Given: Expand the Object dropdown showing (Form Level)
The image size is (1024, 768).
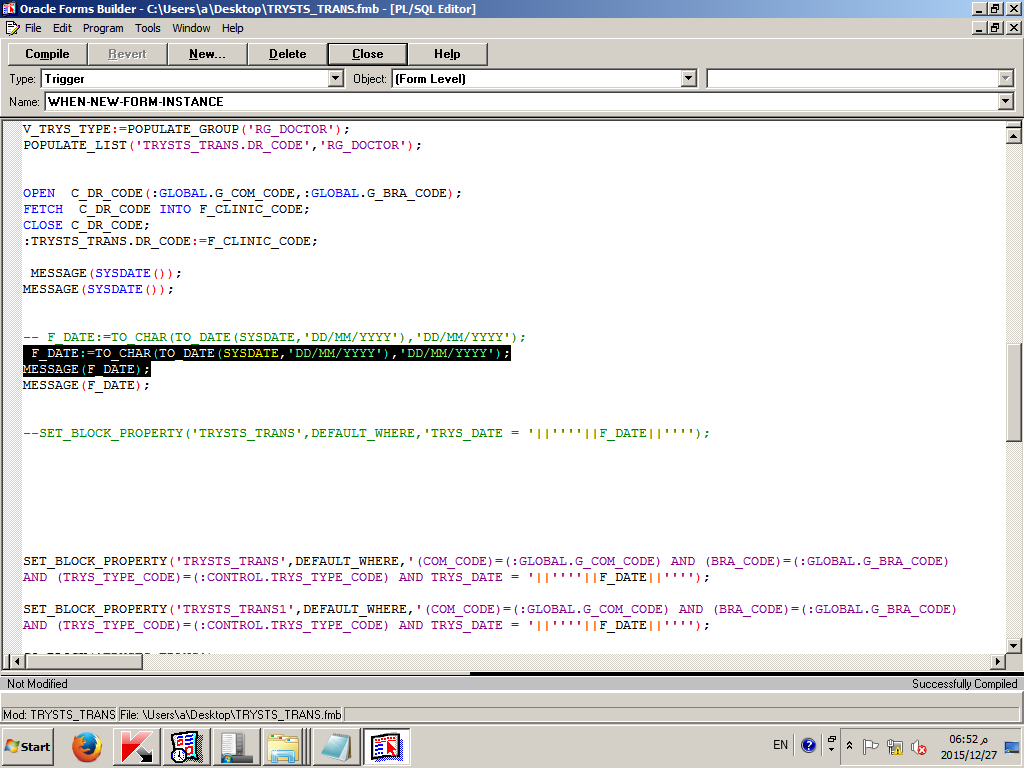Looking at the screenshot, I should [x=688, y=79].
